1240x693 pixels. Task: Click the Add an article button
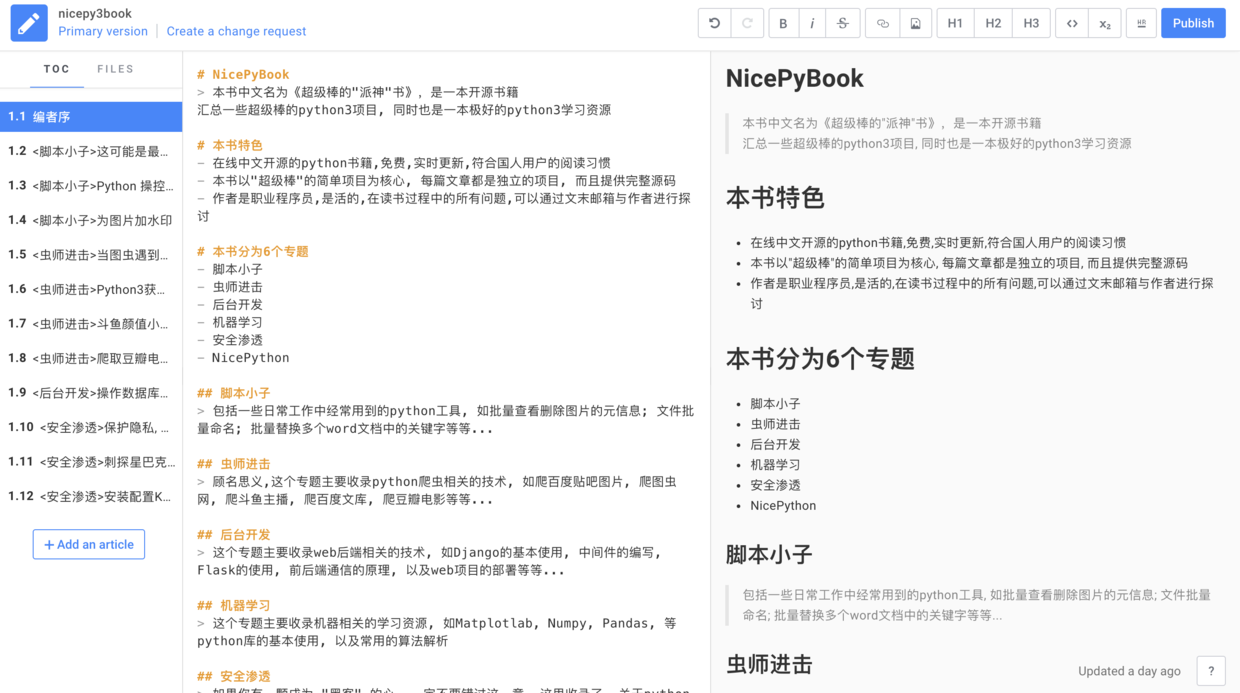(88, 544)
